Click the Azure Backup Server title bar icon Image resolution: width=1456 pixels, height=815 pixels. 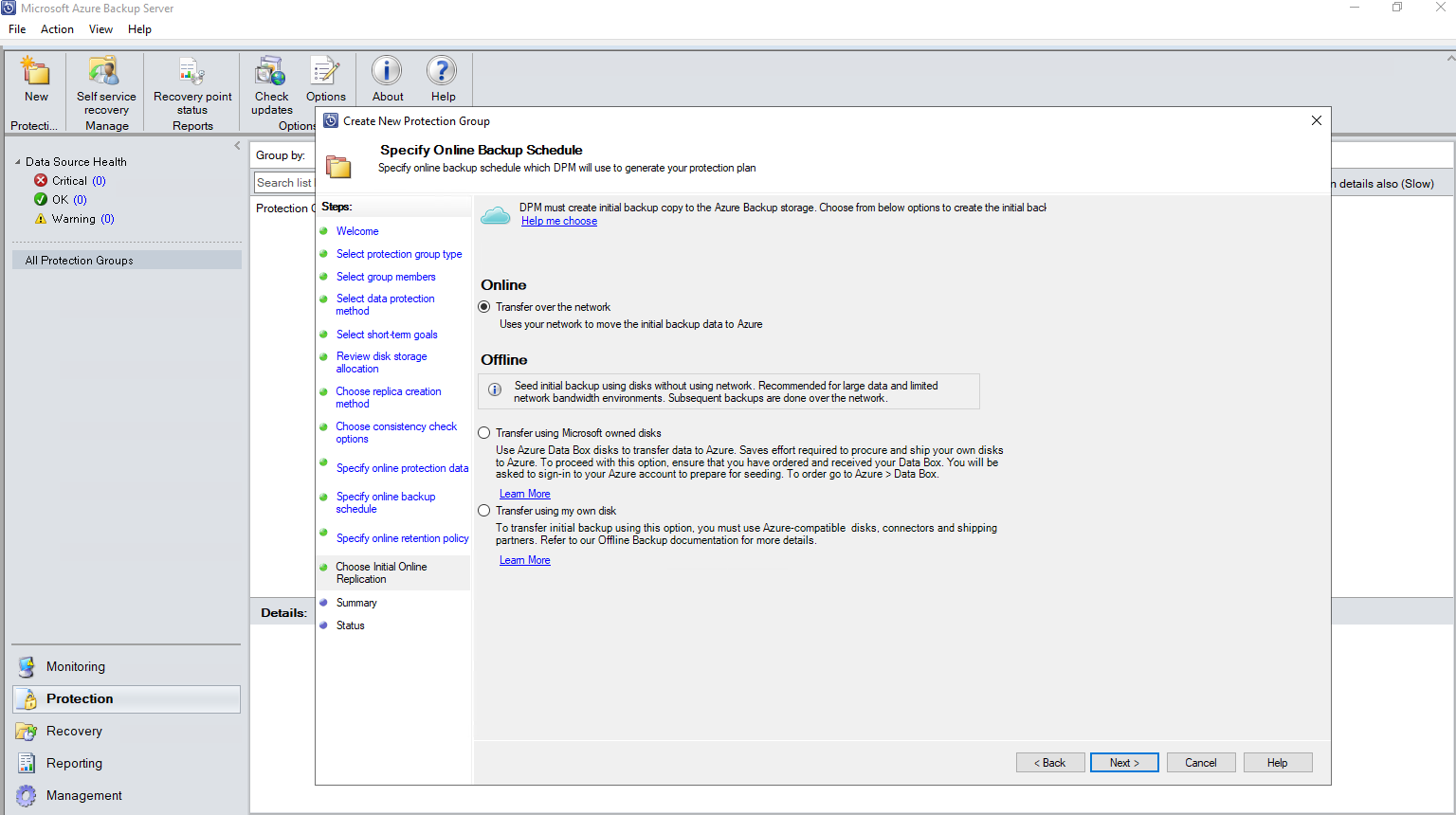(9, 8)
